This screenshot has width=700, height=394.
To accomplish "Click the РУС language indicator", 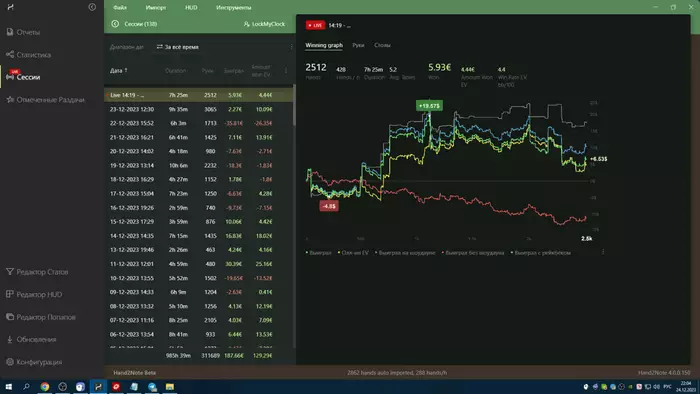I will [x=667, y=386].
